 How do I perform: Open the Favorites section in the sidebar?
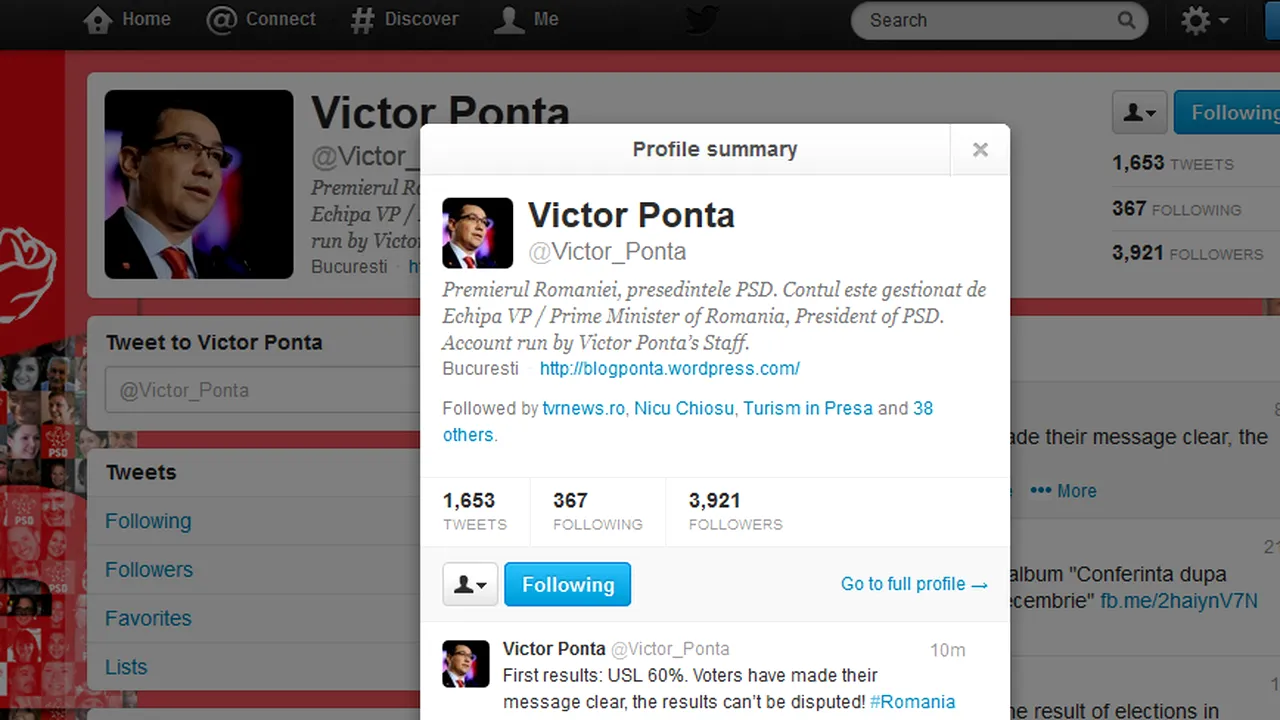[148, 618]
